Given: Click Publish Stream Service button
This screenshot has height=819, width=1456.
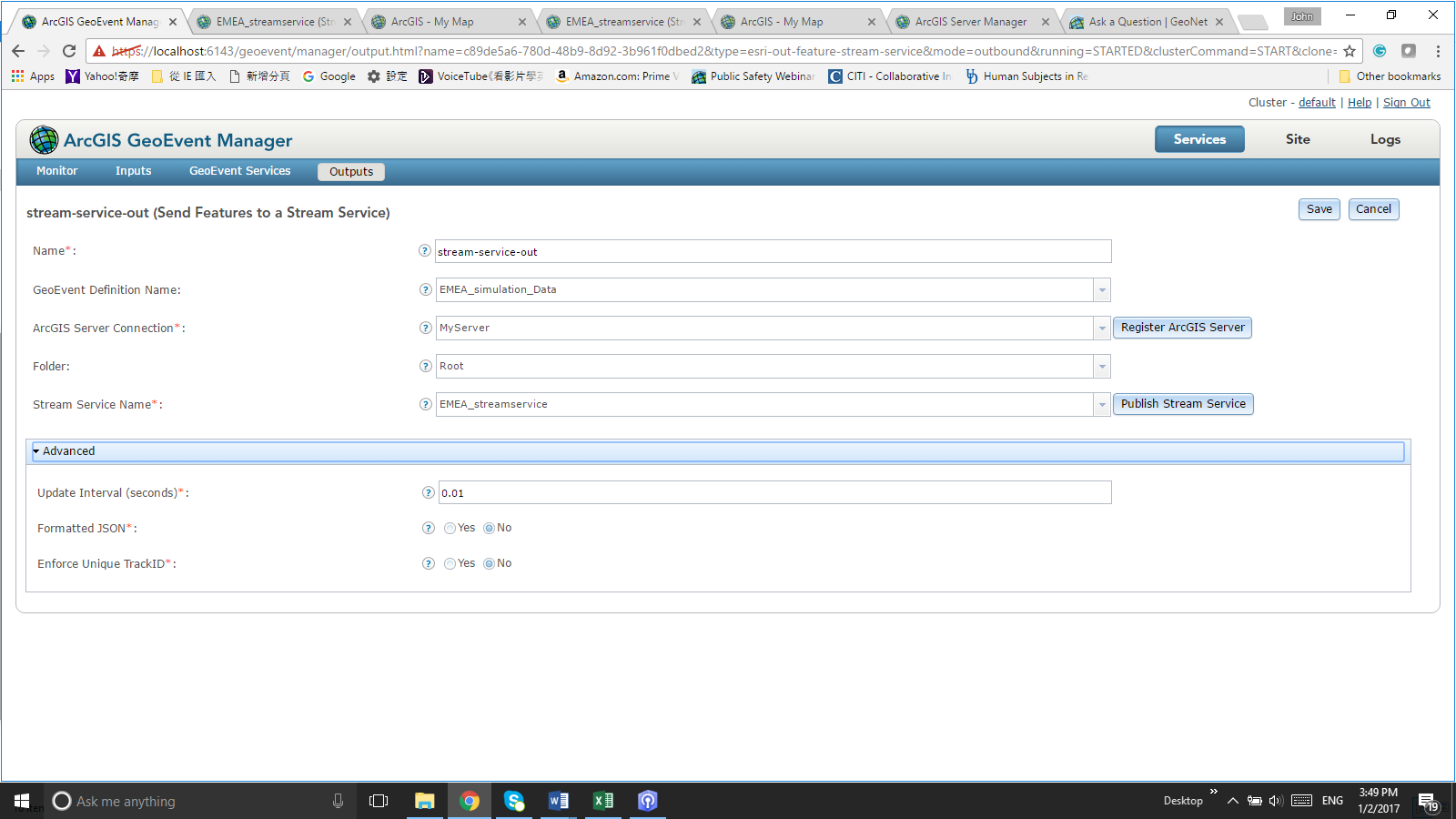Looking at the screenshot, I should pos(1183,404).
